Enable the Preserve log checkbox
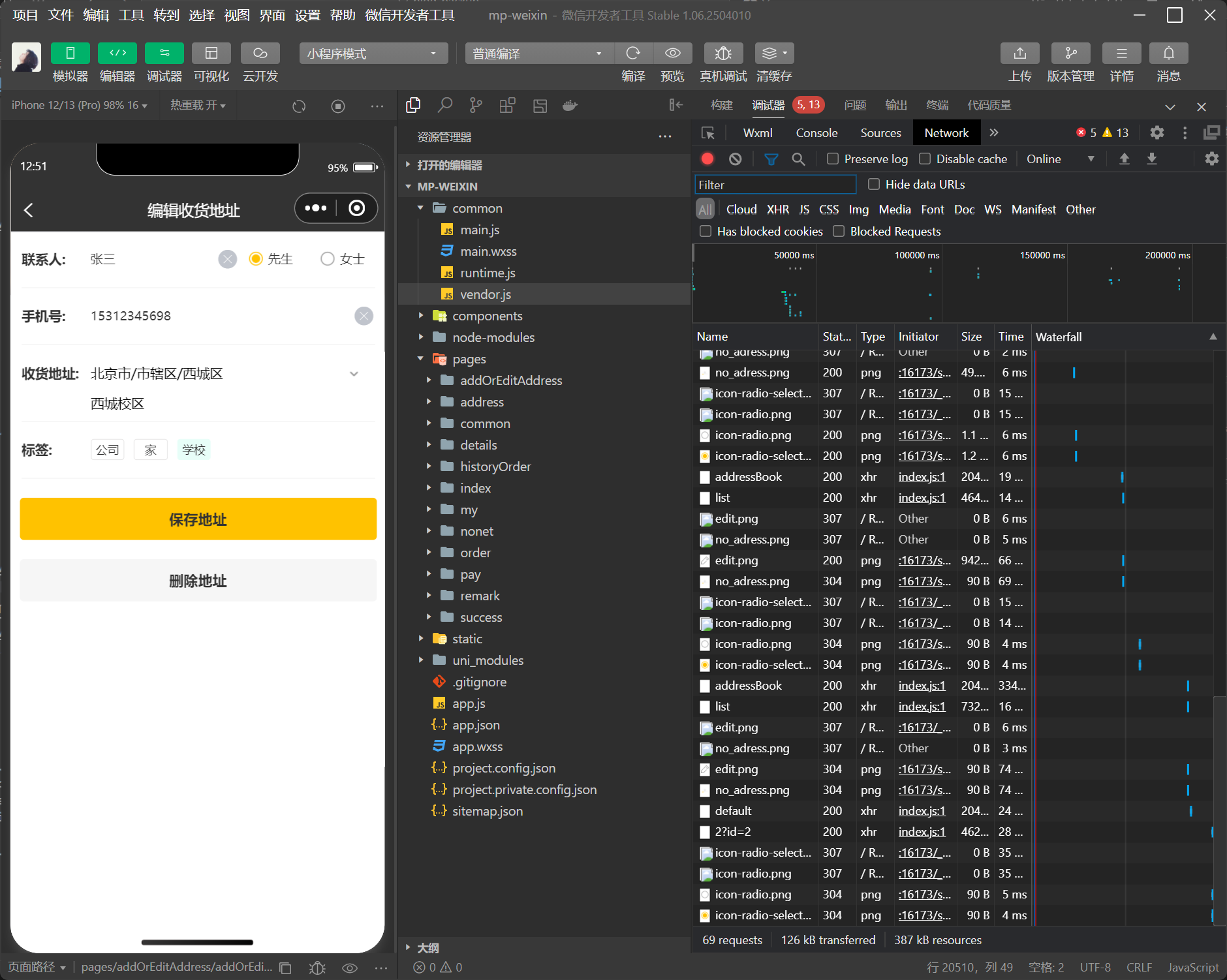Screen dimensions: 1227x980 [x=833, y=159]
